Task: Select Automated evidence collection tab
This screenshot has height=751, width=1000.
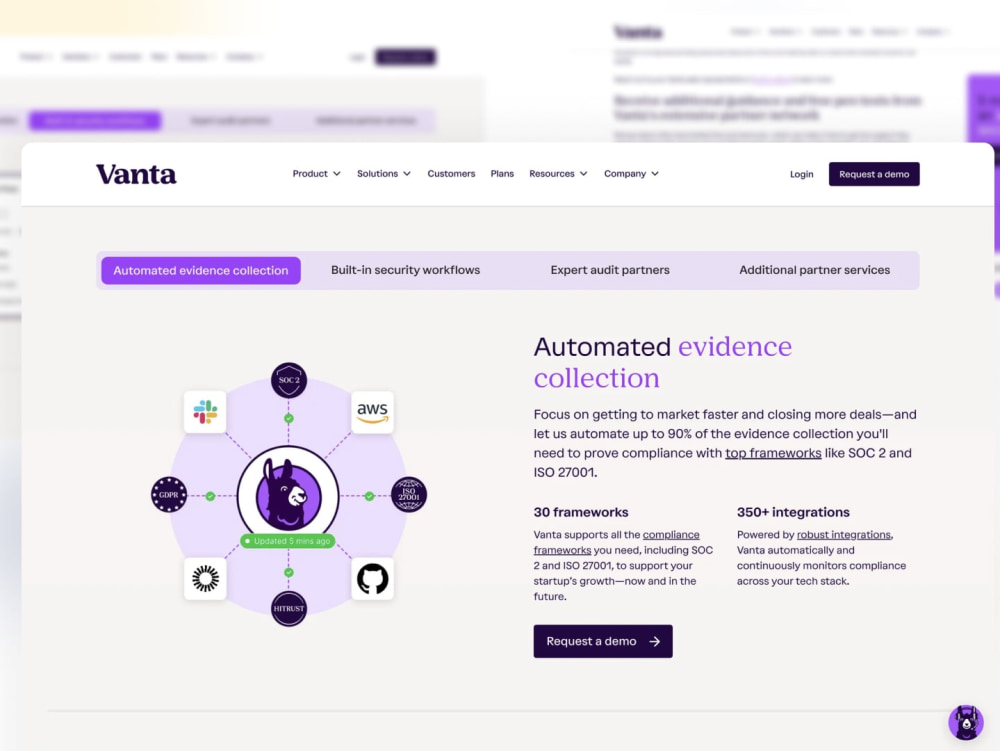Action: pos(201,270)
